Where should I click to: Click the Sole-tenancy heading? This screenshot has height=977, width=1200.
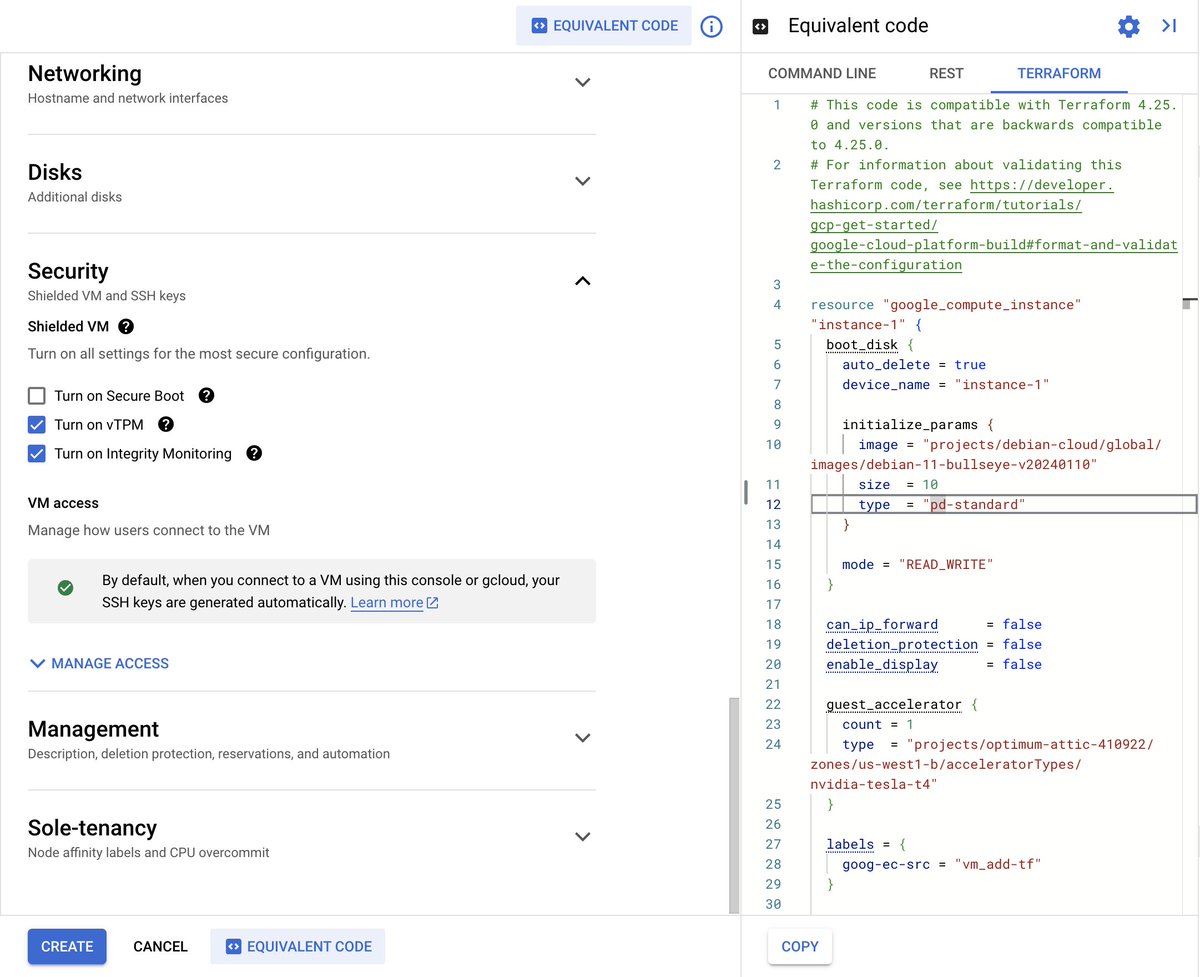point(92,828)
